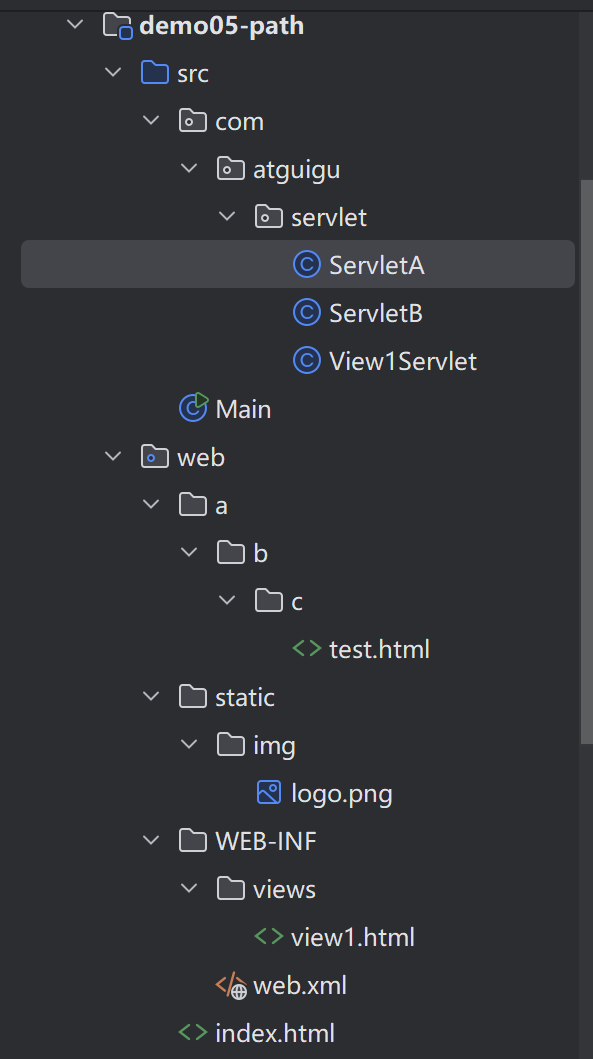Click the logo.png image file icon
Viewport: 593px width, 1059px height.
click(269, 792)
